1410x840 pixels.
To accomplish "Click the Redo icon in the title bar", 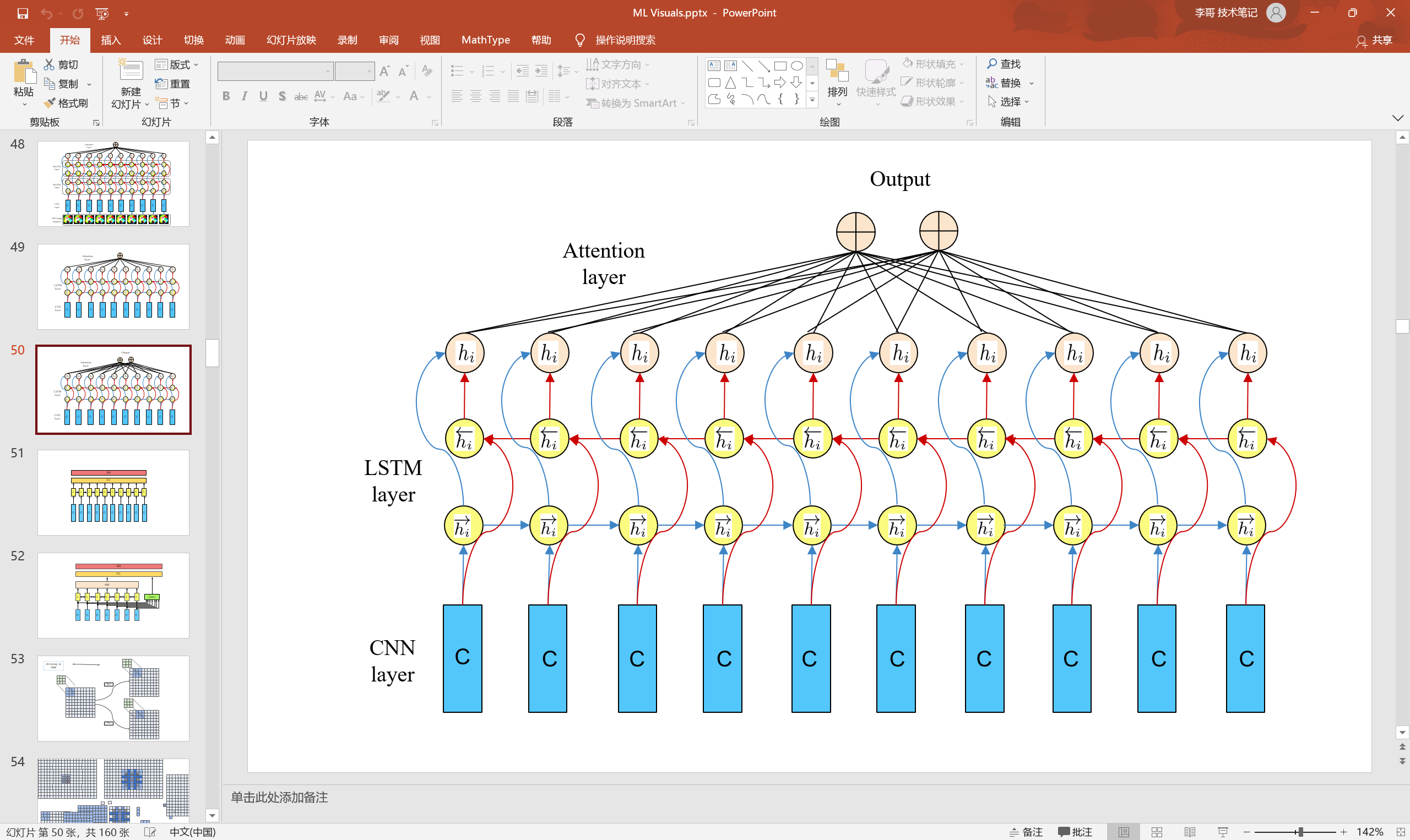I will [x=78, y=13].
